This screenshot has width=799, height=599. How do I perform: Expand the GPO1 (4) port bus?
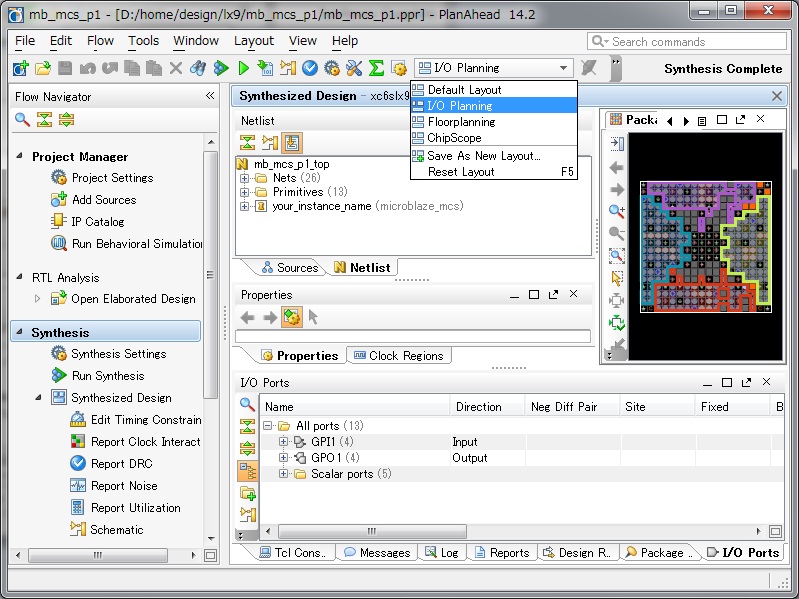pos(283,457)
